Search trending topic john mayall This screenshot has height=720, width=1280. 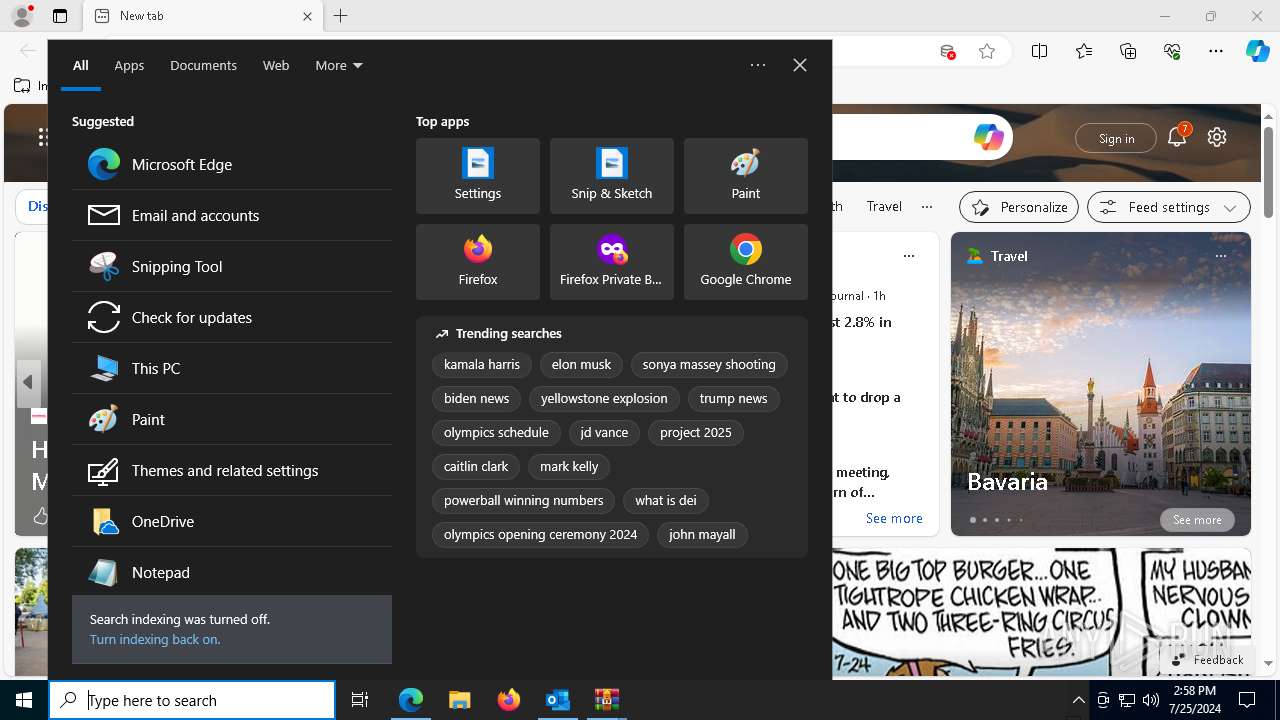[702, 535]
